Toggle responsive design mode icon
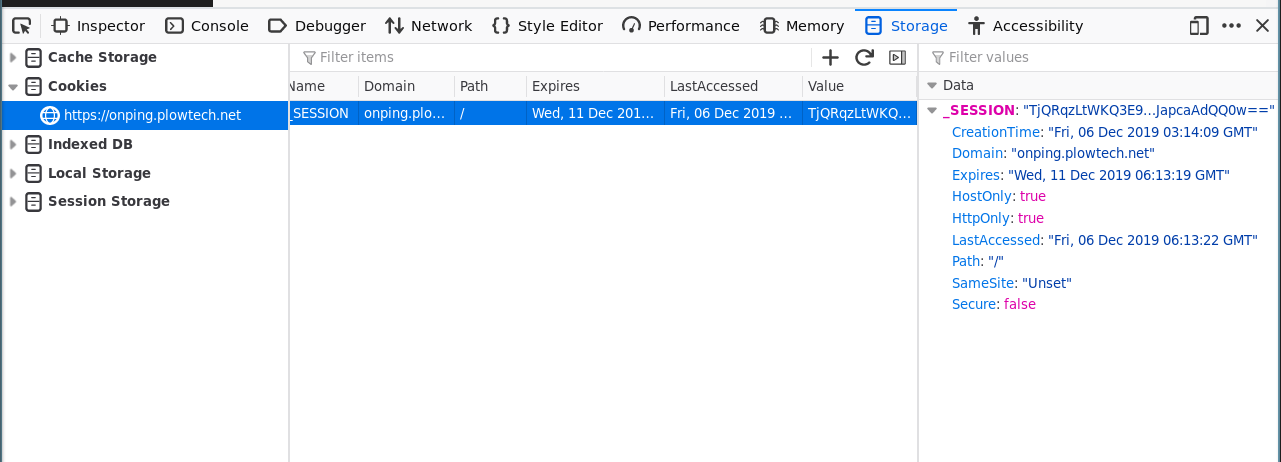1281x462 pixels. coord(1198,26)
